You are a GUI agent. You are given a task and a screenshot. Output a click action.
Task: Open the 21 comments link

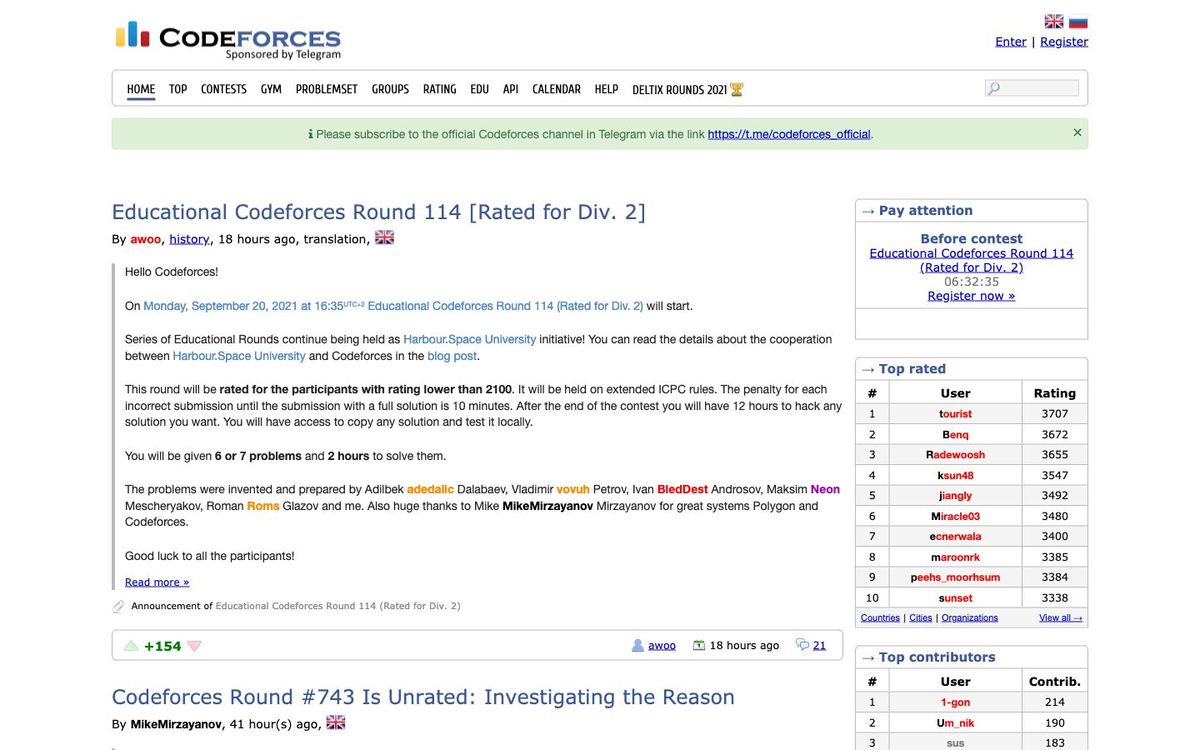[x=819, y=646]
